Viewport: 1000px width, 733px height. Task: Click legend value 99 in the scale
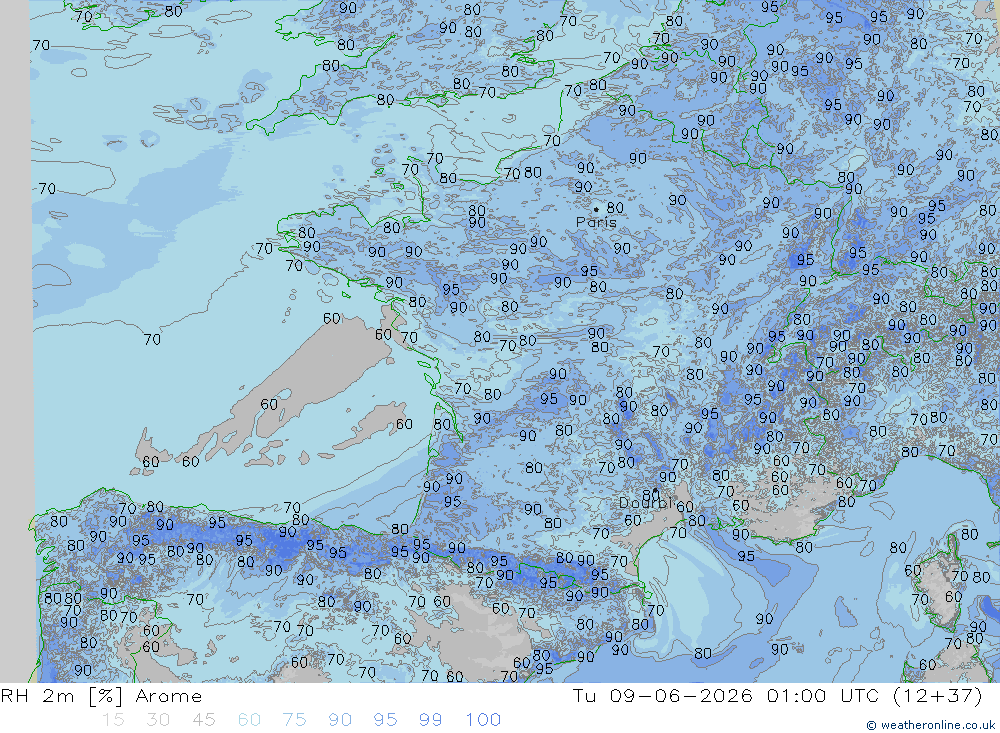(x=430, y=720)
